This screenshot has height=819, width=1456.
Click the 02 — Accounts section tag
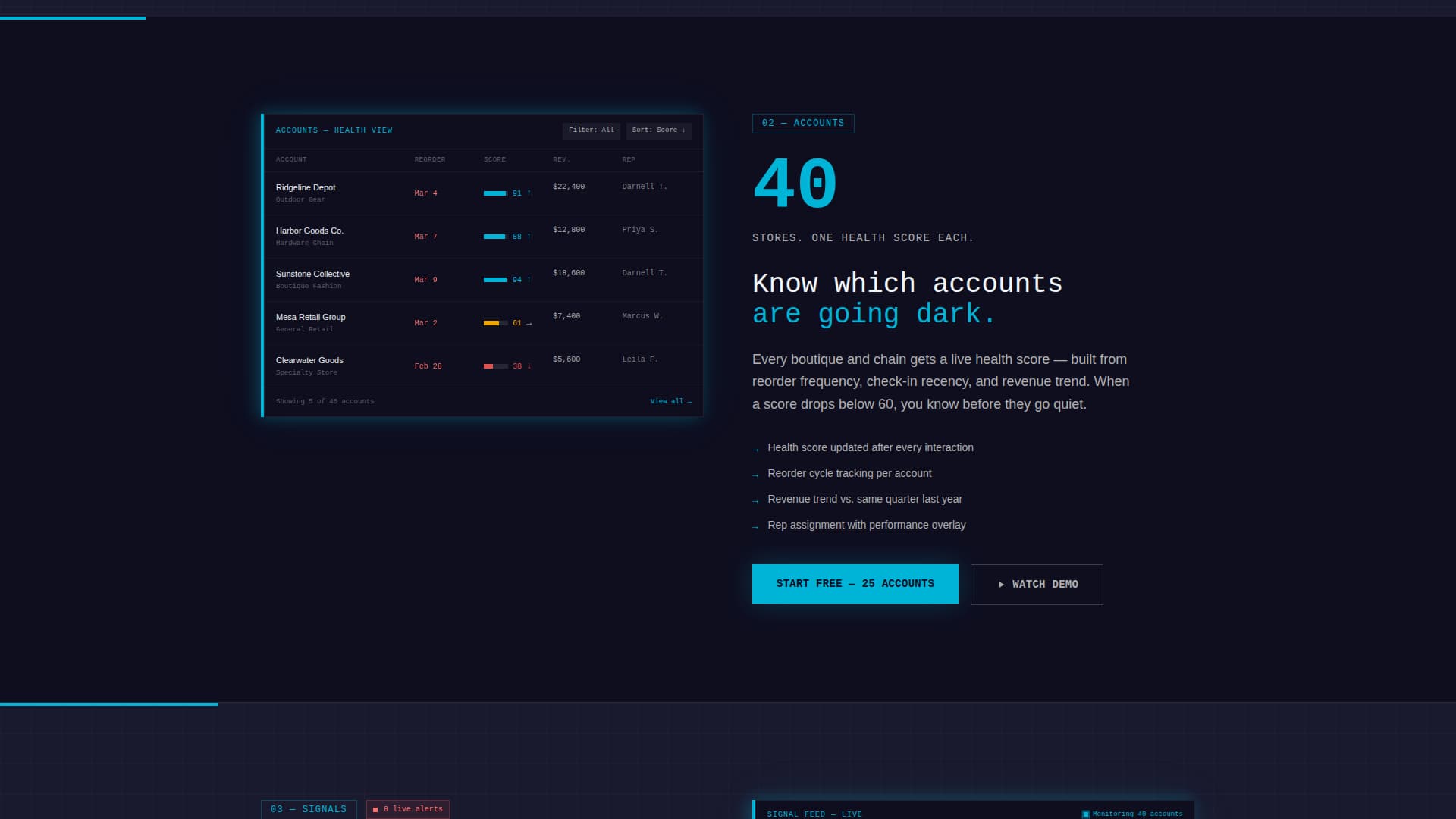tap(803, 124)
